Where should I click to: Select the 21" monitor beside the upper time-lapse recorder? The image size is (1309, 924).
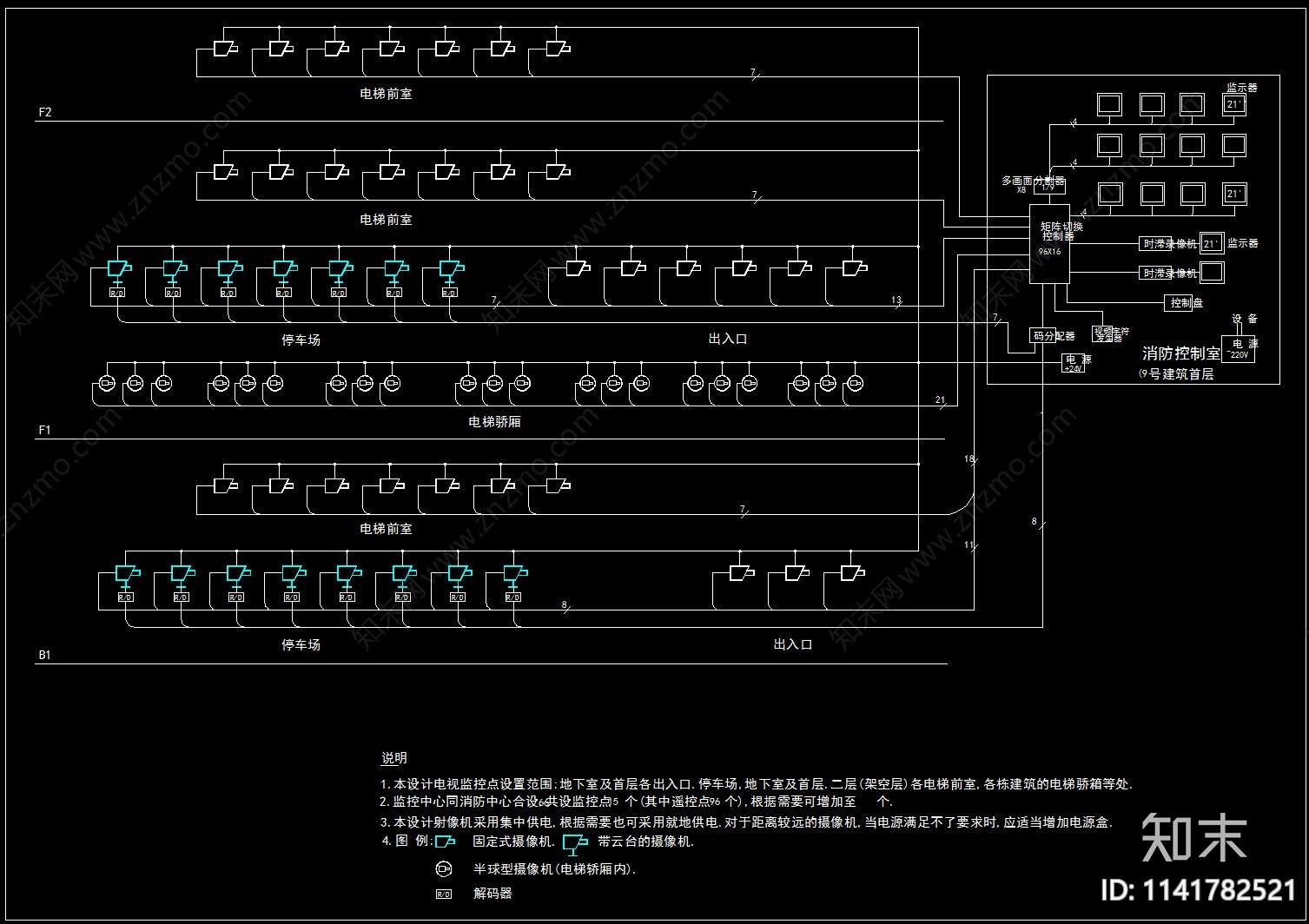[1212, 244]
